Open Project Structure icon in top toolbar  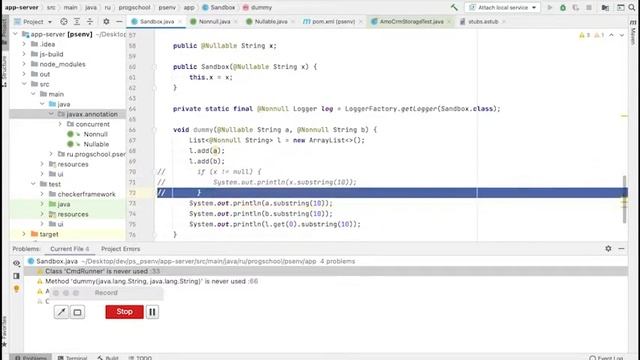605,7
